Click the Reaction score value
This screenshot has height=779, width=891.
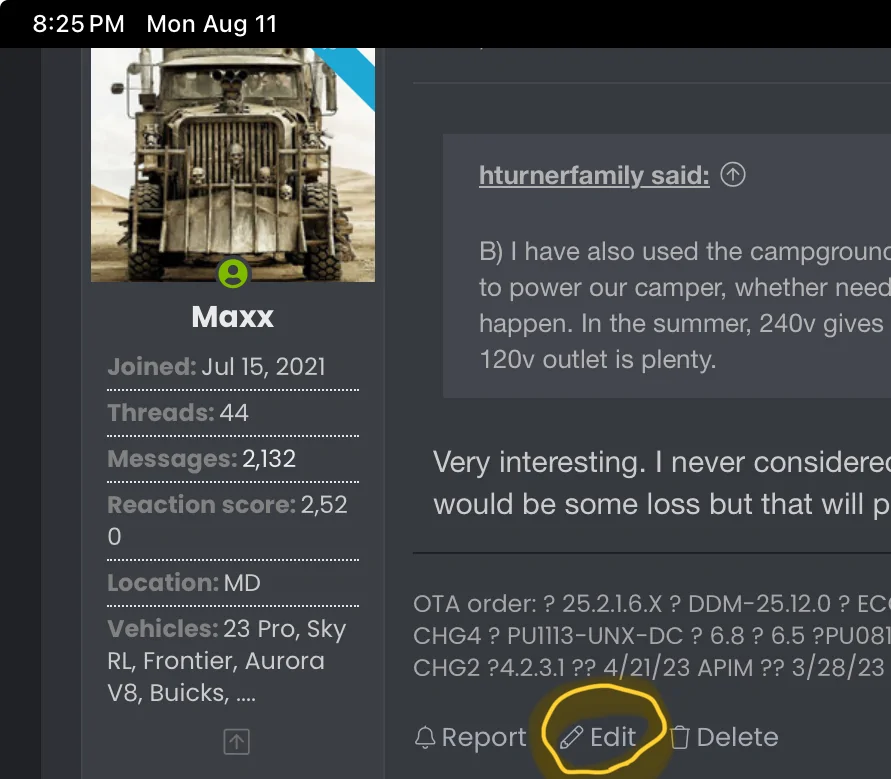[227, 520]
